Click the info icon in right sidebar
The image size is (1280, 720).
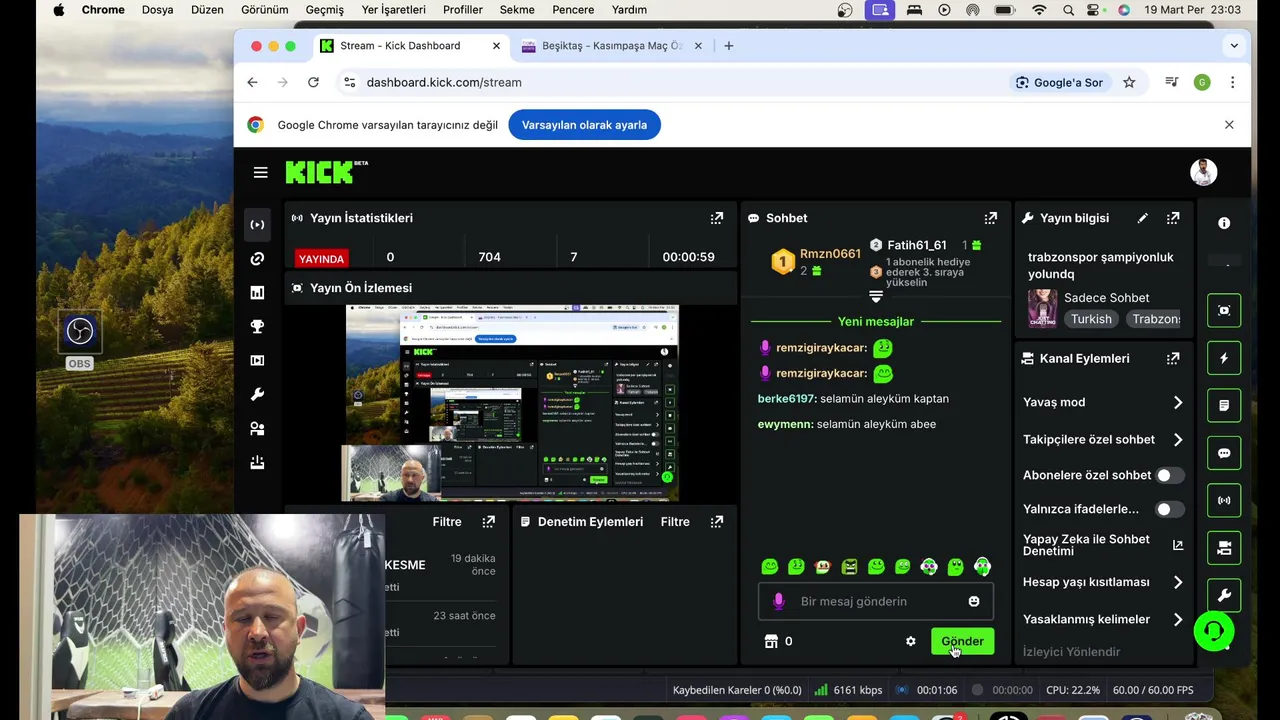click(1224, 223)
